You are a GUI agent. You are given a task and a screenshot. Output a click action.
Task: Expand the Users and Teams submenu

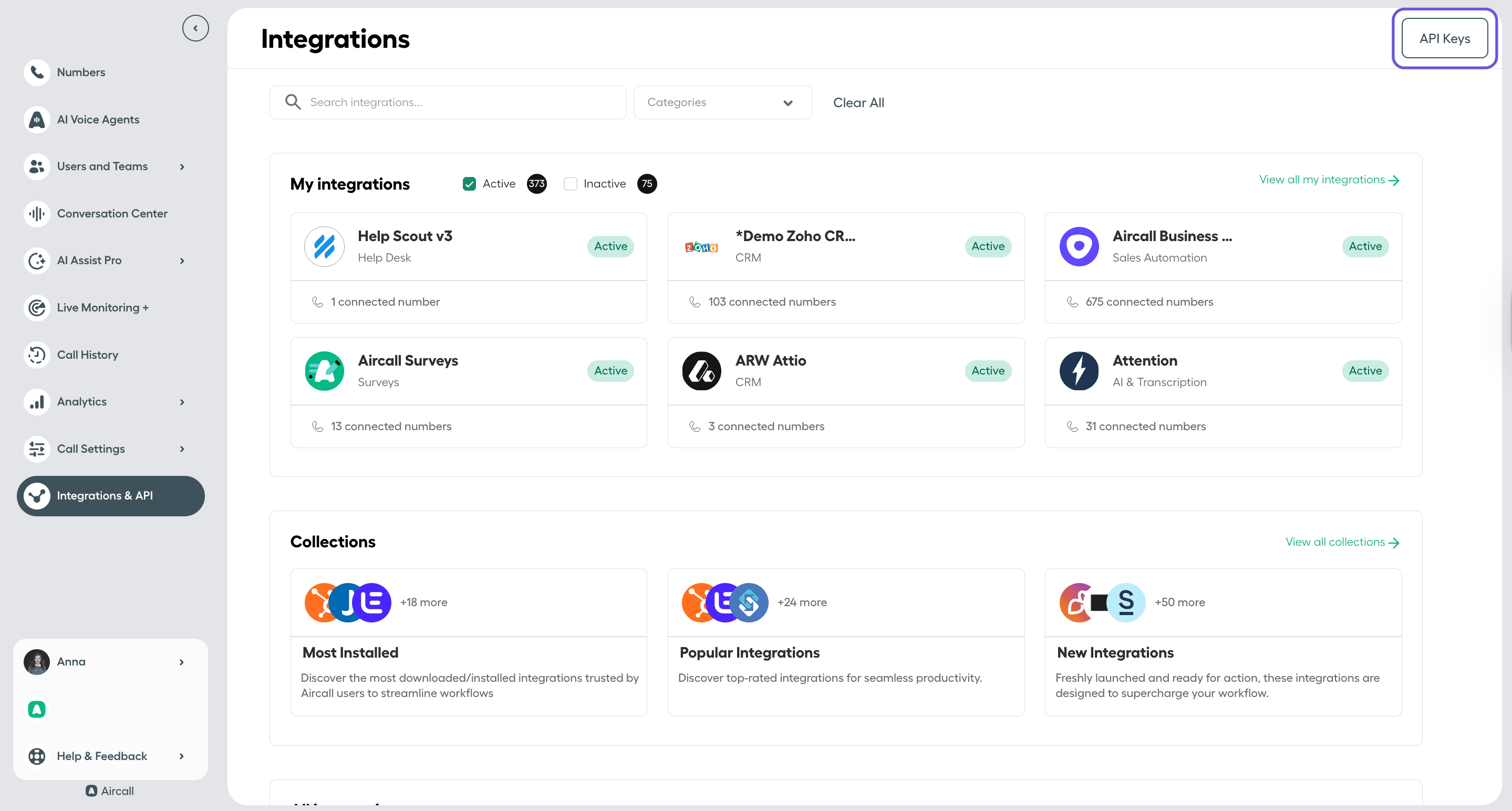pyautogui.click(x=182, y=167)
